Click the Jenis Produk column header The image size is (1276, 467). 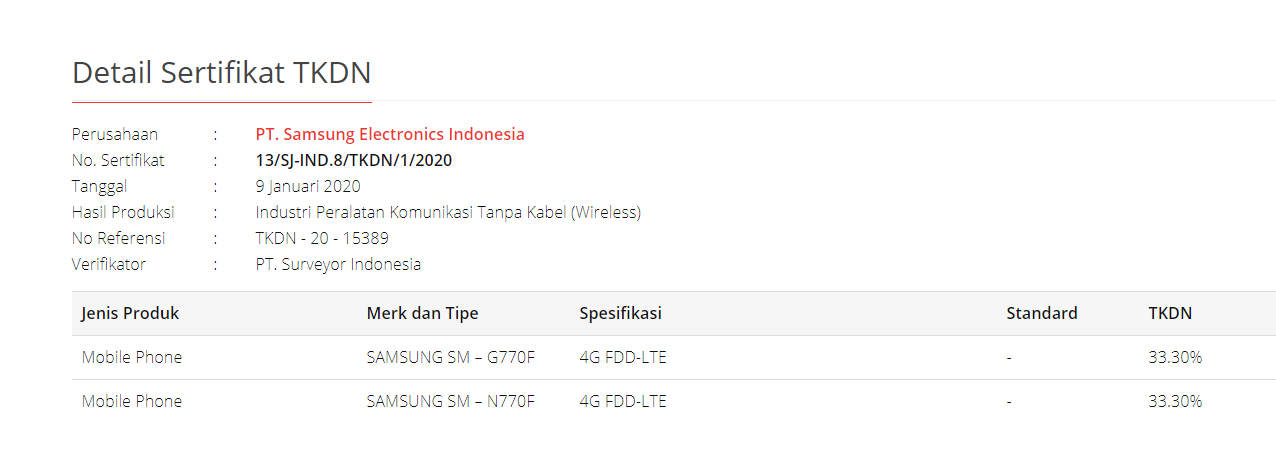pos(131,313)
